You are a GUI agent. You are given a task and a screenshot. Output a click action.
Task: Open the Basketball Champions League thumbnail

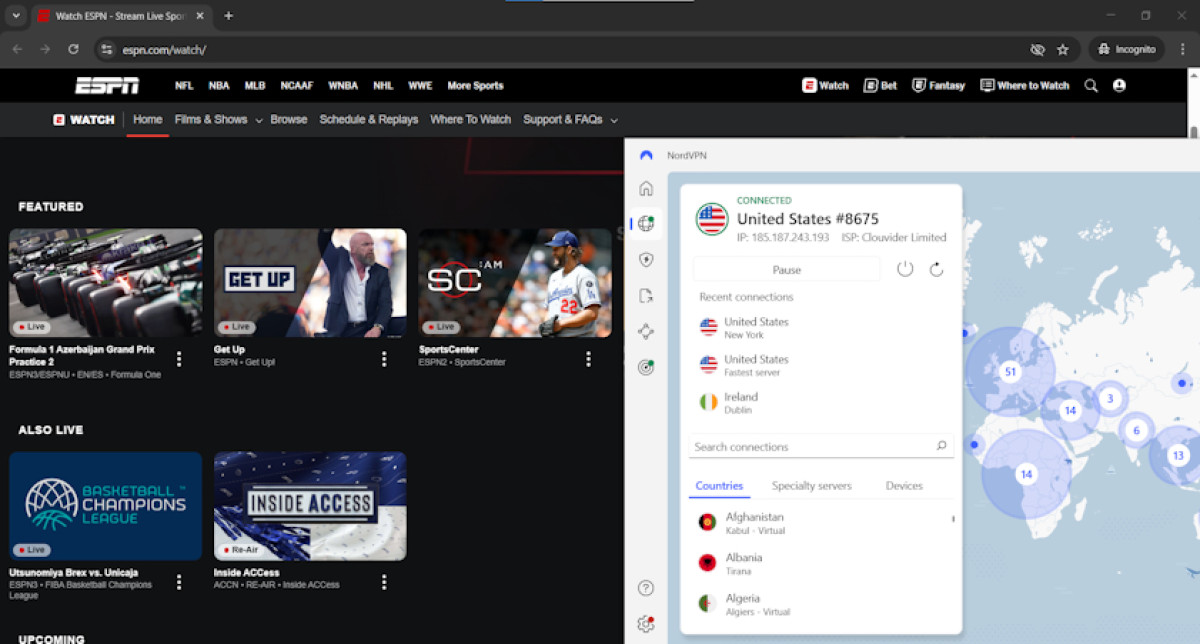(x=106, y=506)
